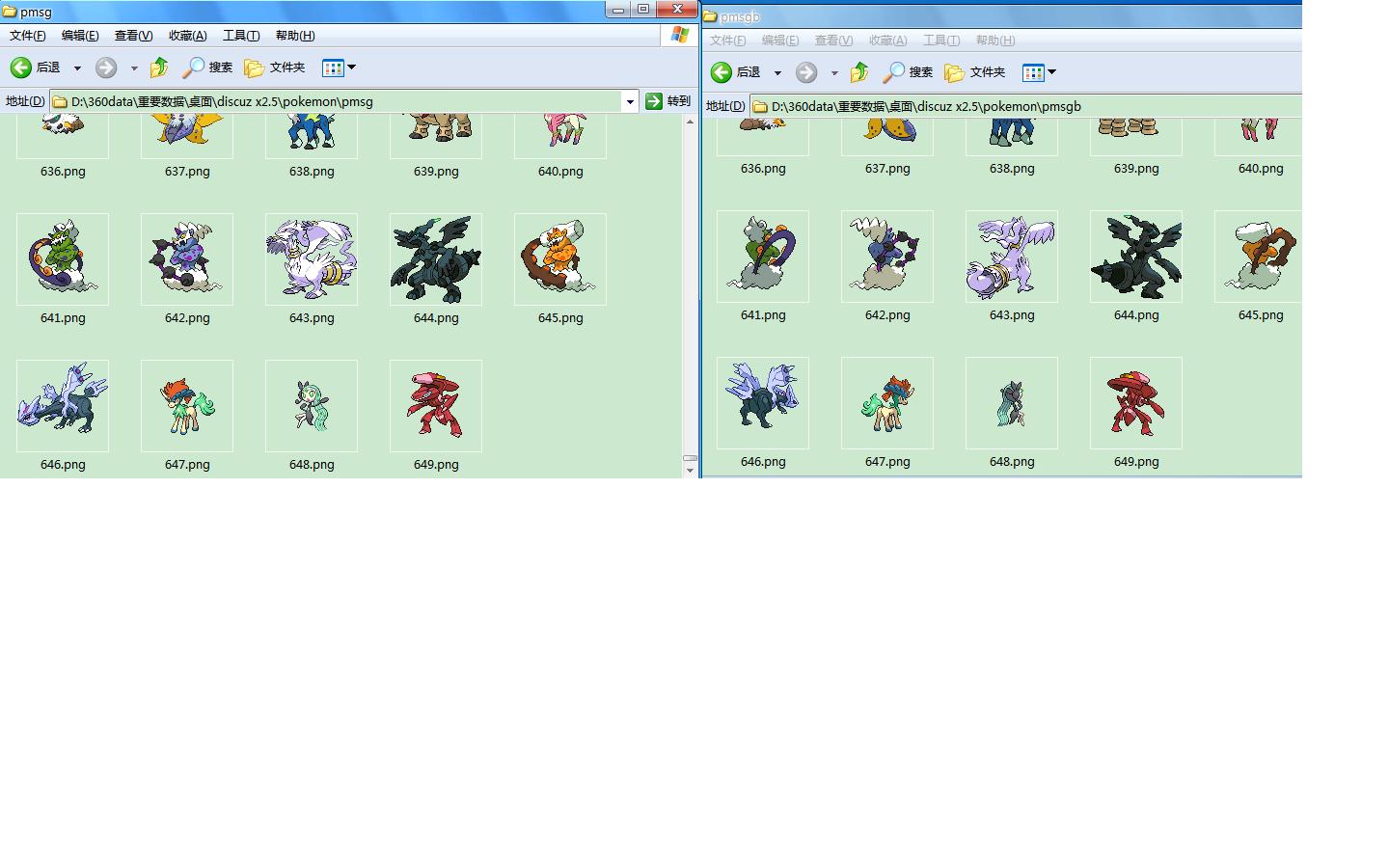Screen dimensions: 1389x868
Task: Open 编辑(E) menu in pmsg window
Action: click(x=80, y=36)
